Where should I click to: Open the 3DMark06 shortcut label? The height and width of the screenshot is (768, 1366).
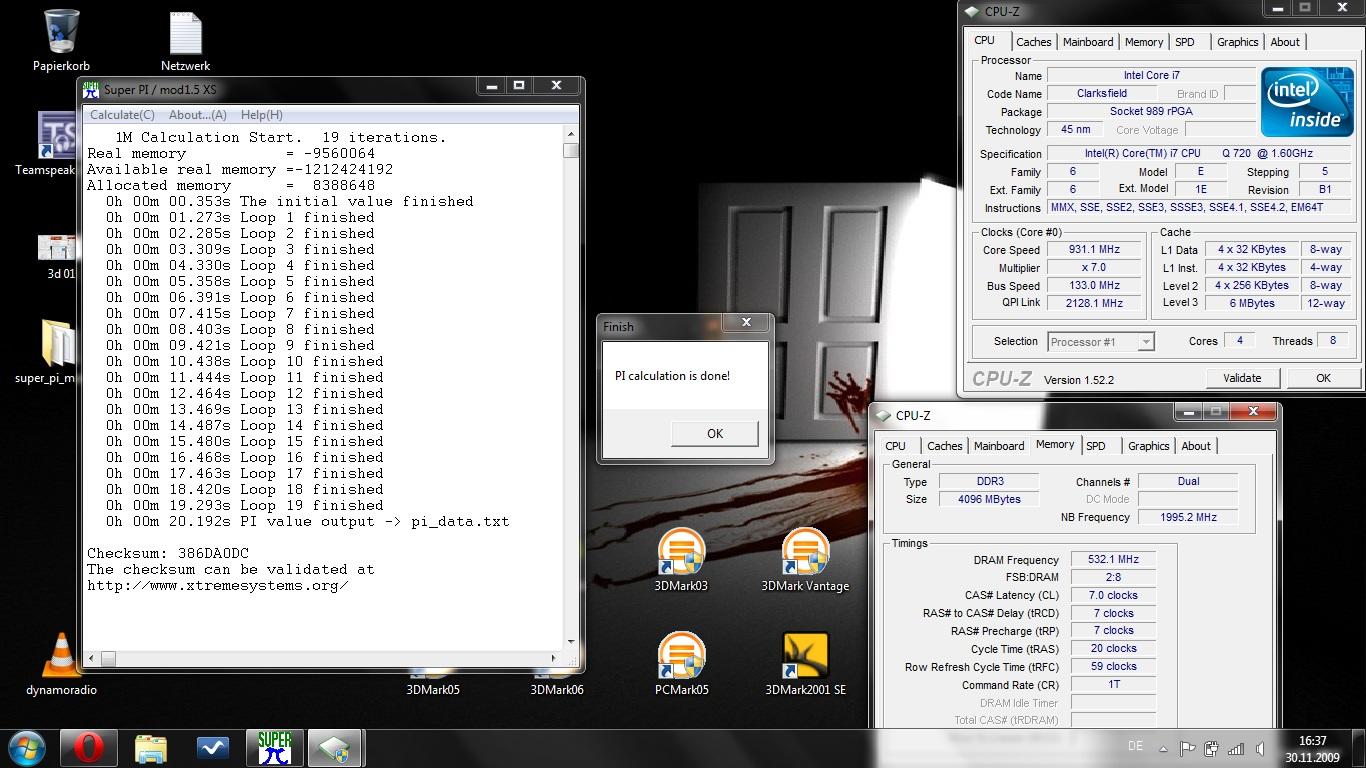point(557,689)
